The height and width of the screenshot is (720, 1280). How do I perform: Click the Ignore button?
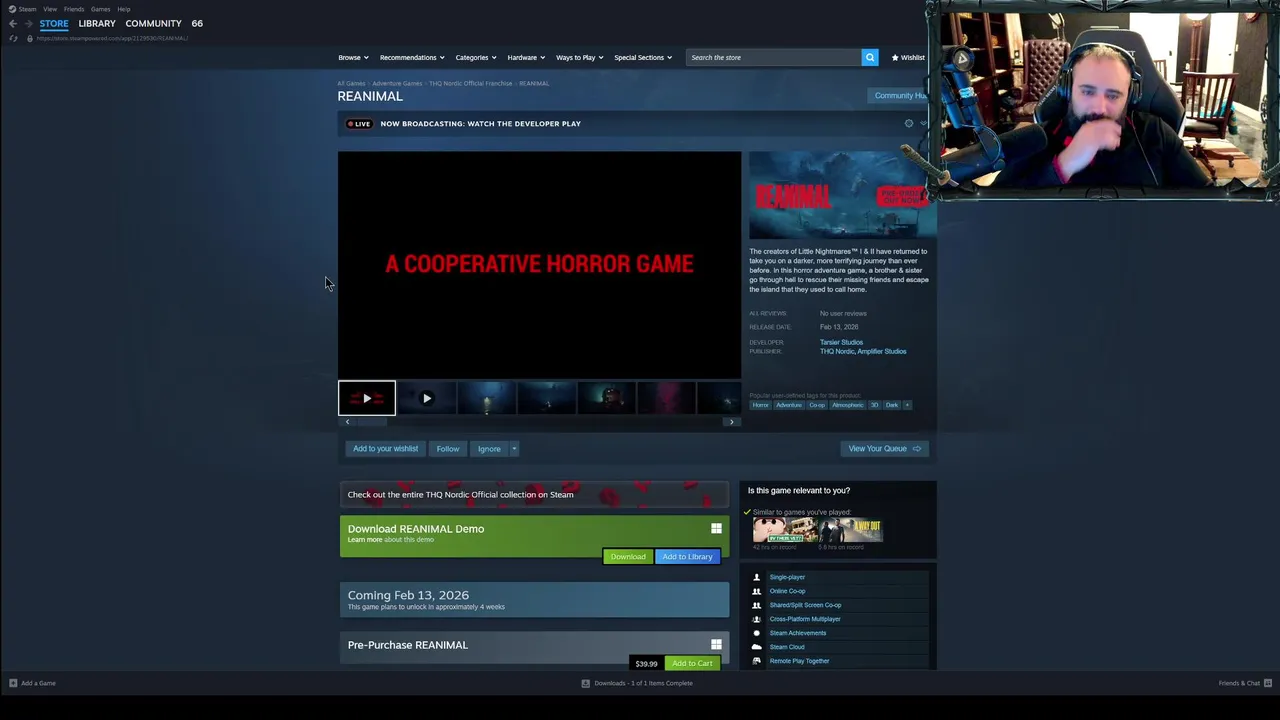(489, 449)
